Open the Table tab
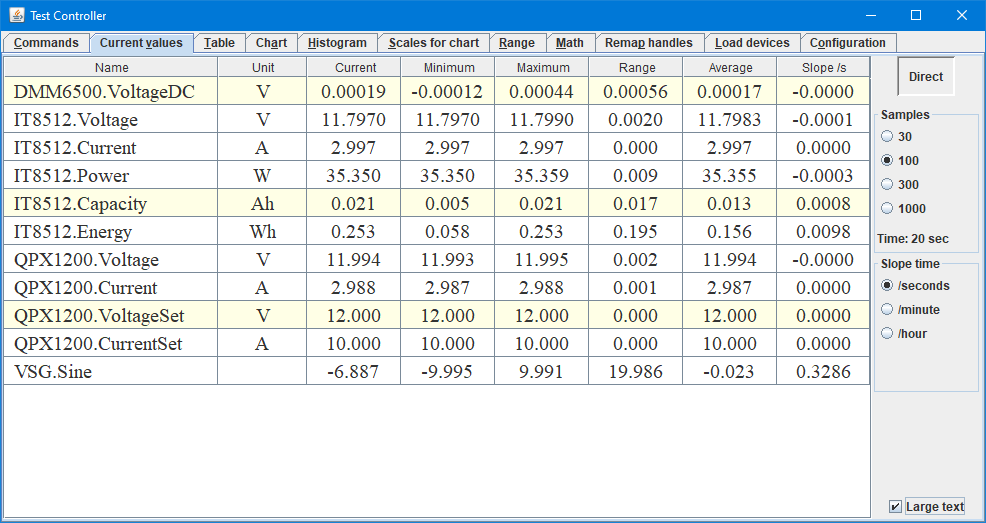 coord(219,43)
